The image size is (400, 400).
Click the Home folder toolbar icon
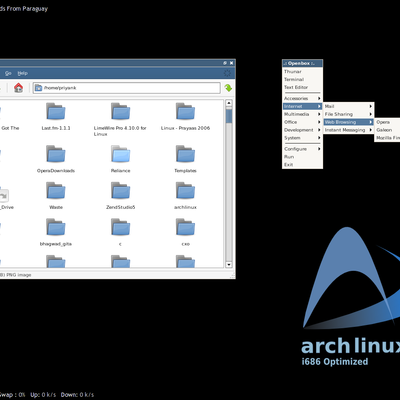pos(18,88)
